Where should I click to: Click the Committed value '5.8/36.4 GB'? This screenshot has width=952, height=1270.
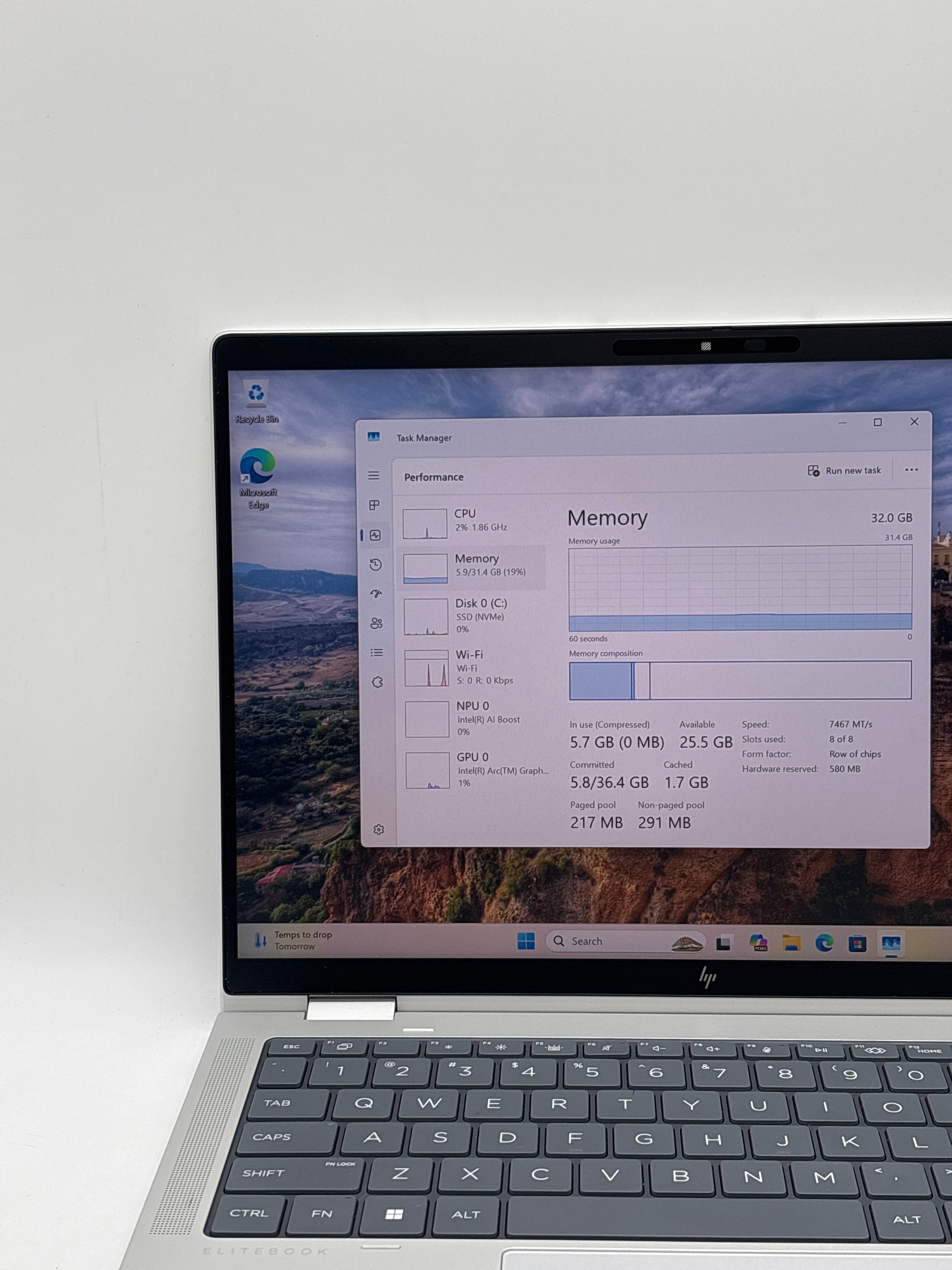609,782
